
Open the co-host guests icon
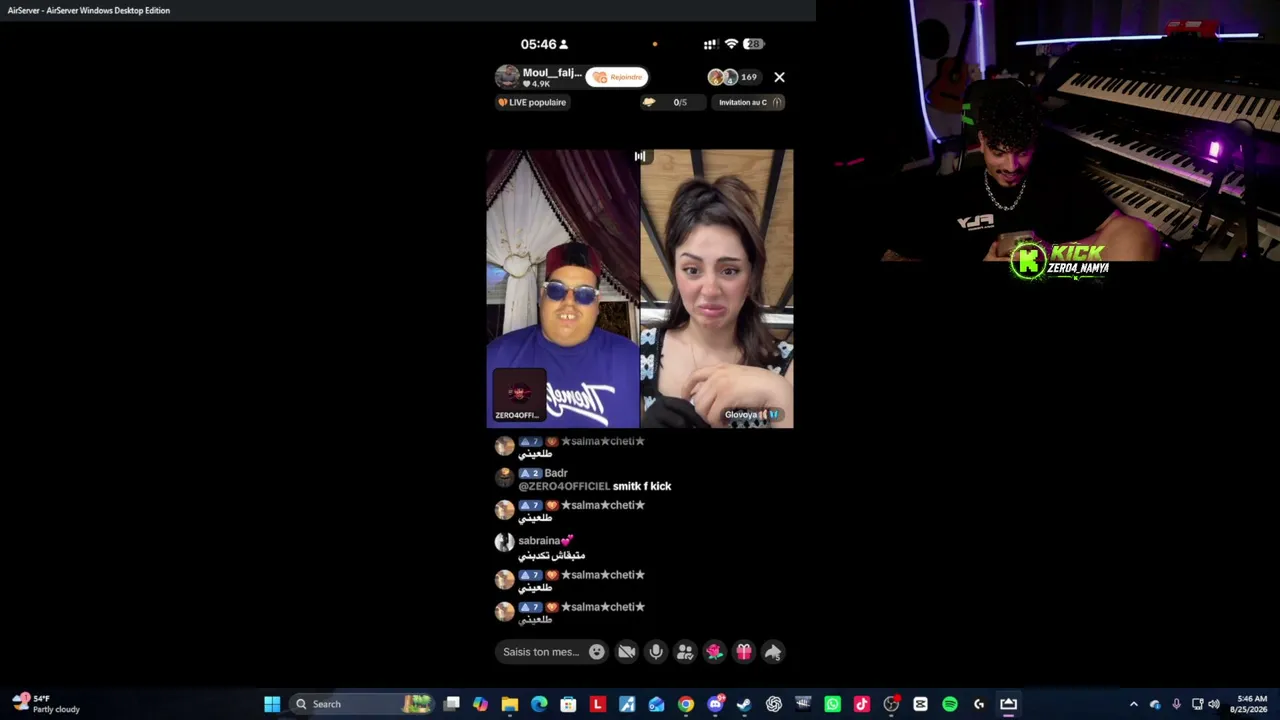tap(685, 652)
